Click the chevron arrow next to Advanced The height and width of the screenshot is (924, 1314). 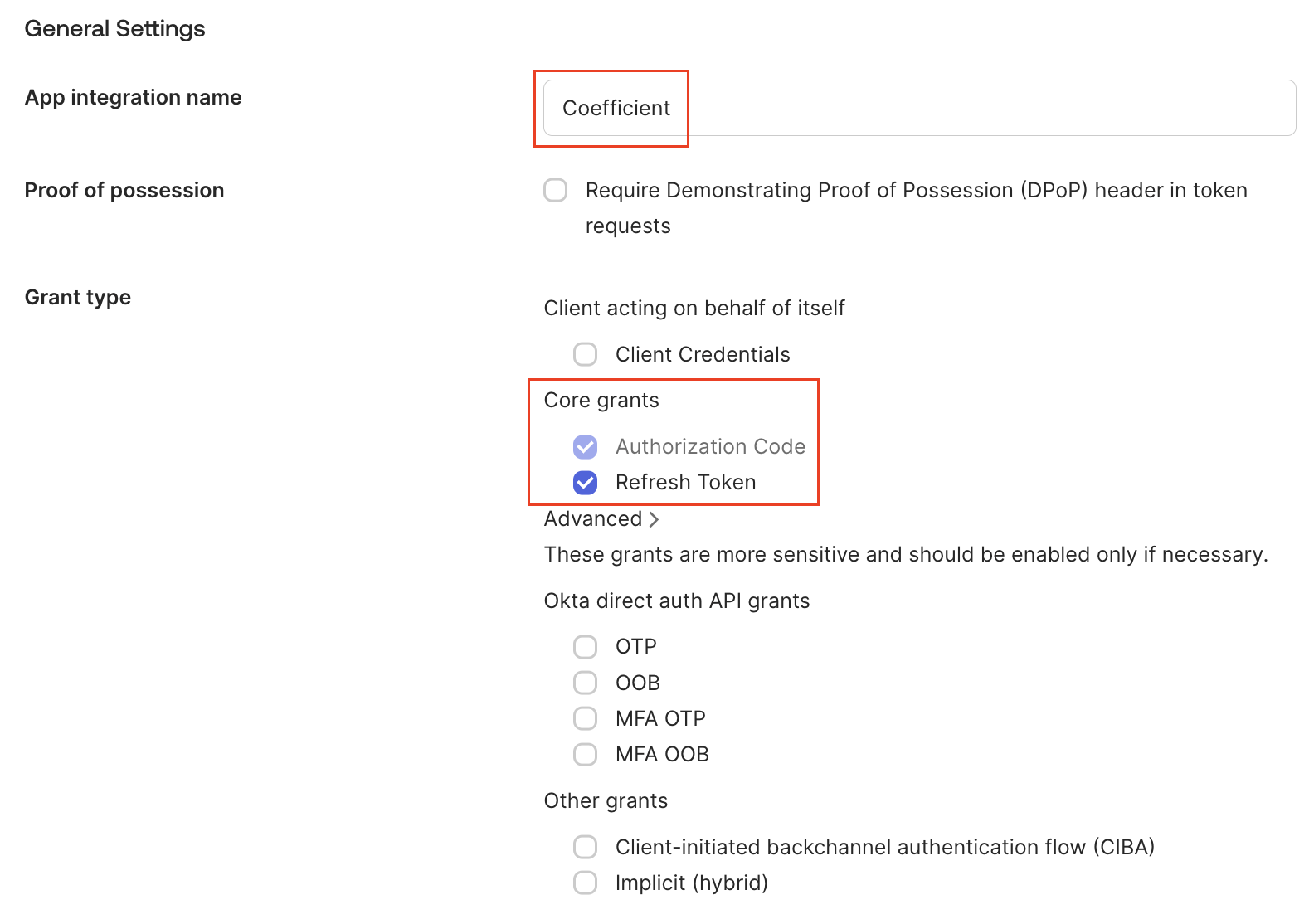(655, 519)
